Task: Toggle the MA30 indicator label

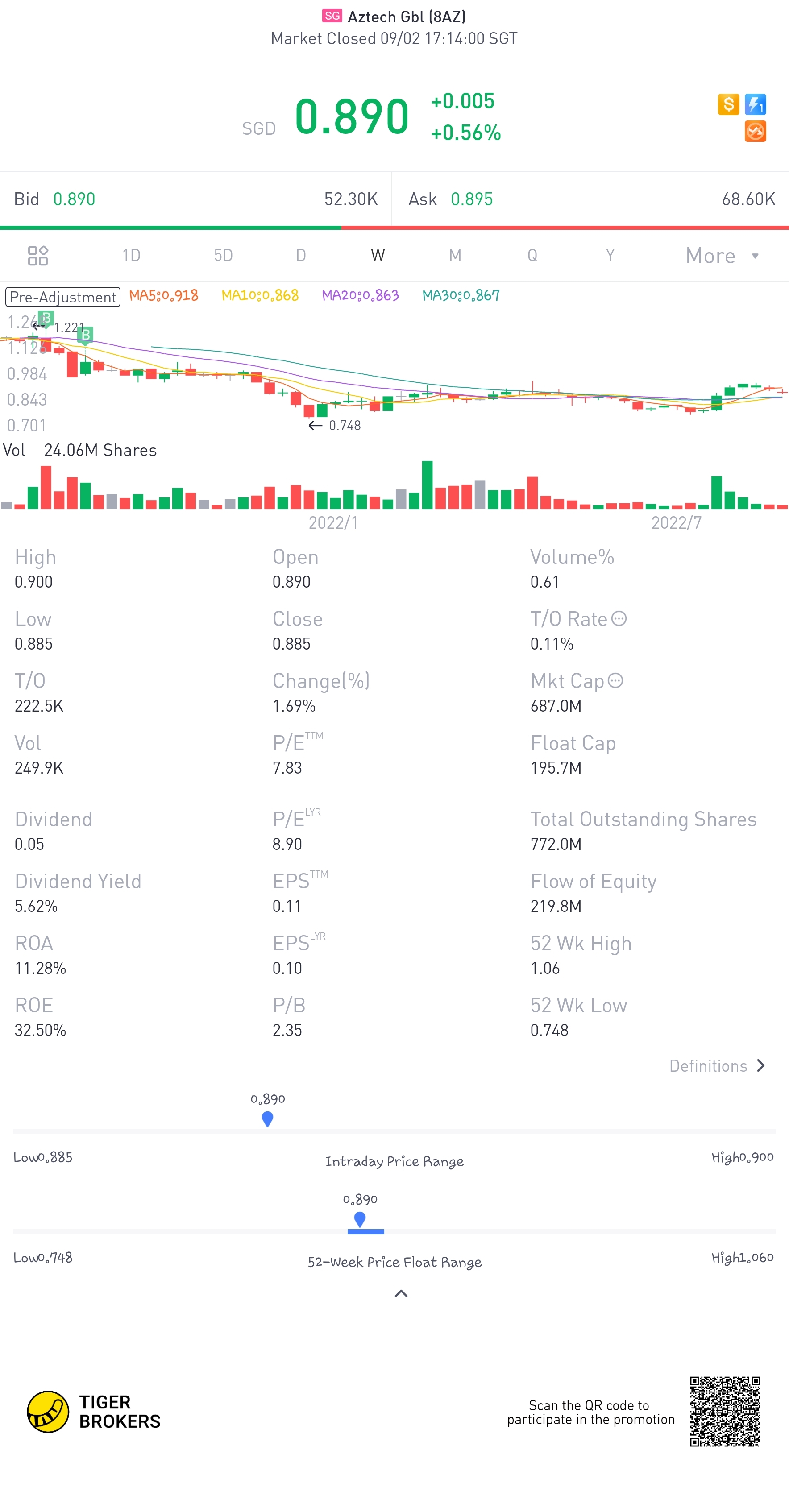Action: pyautogui.click(x=461, y=295)
